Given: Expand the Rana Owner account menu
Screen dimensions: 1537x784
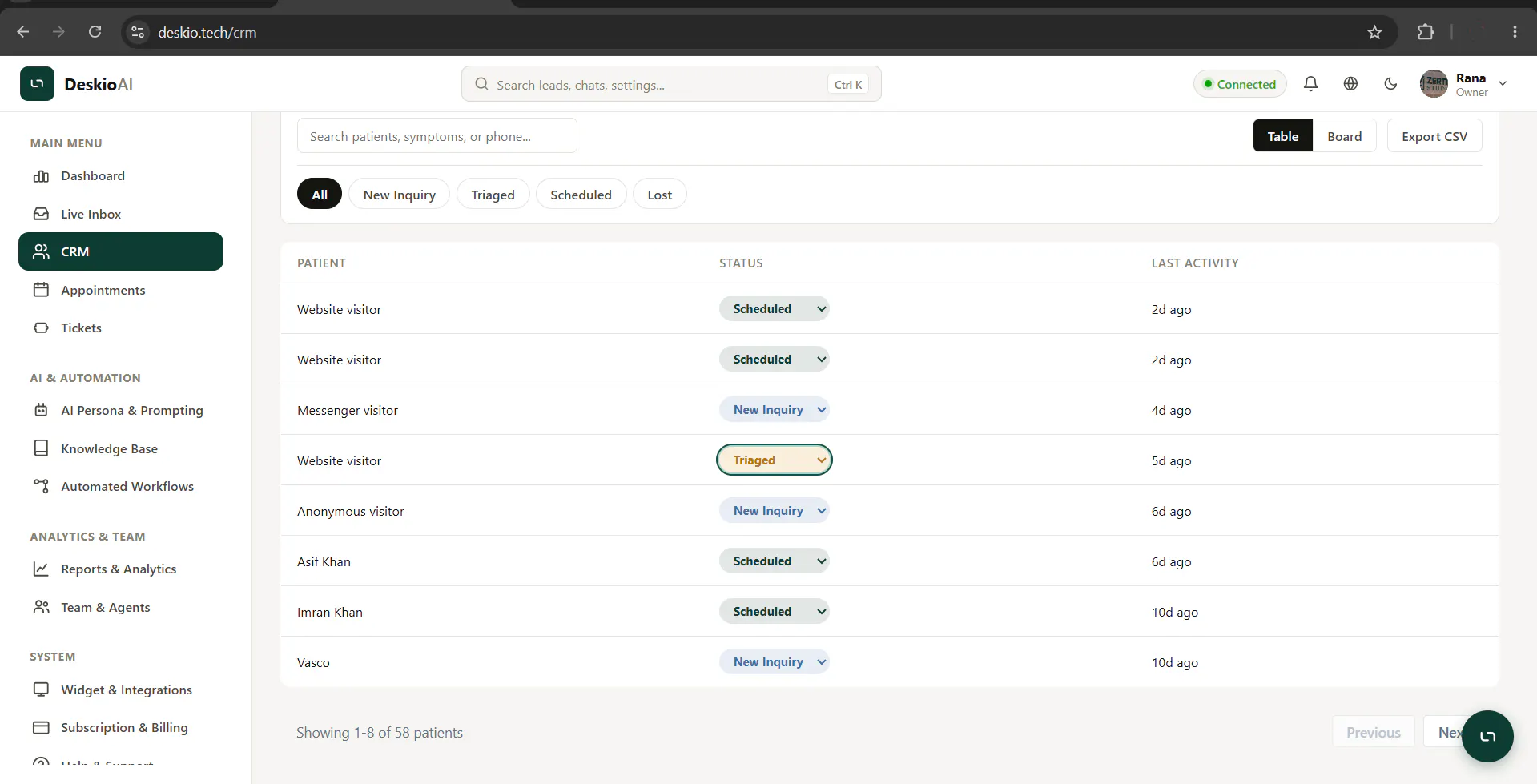Looking at the screenshot, I should pyautogui.click(x=1503, y=84).
